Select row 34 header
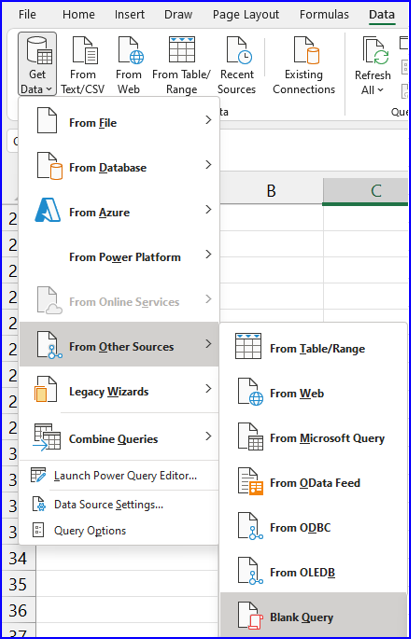Viewport: 411px width, 639px height. click(18, 559)
